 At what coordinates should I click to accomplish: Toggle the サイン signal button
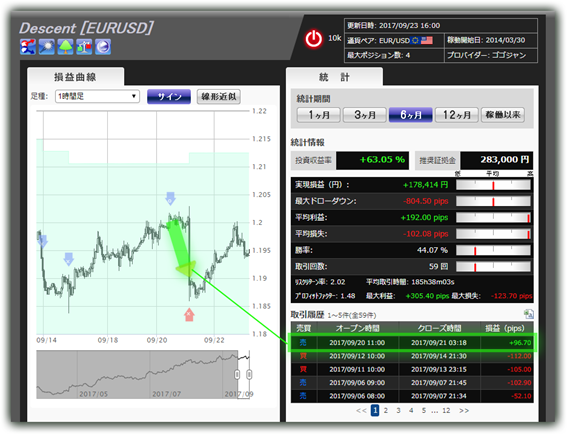(169, 97)
